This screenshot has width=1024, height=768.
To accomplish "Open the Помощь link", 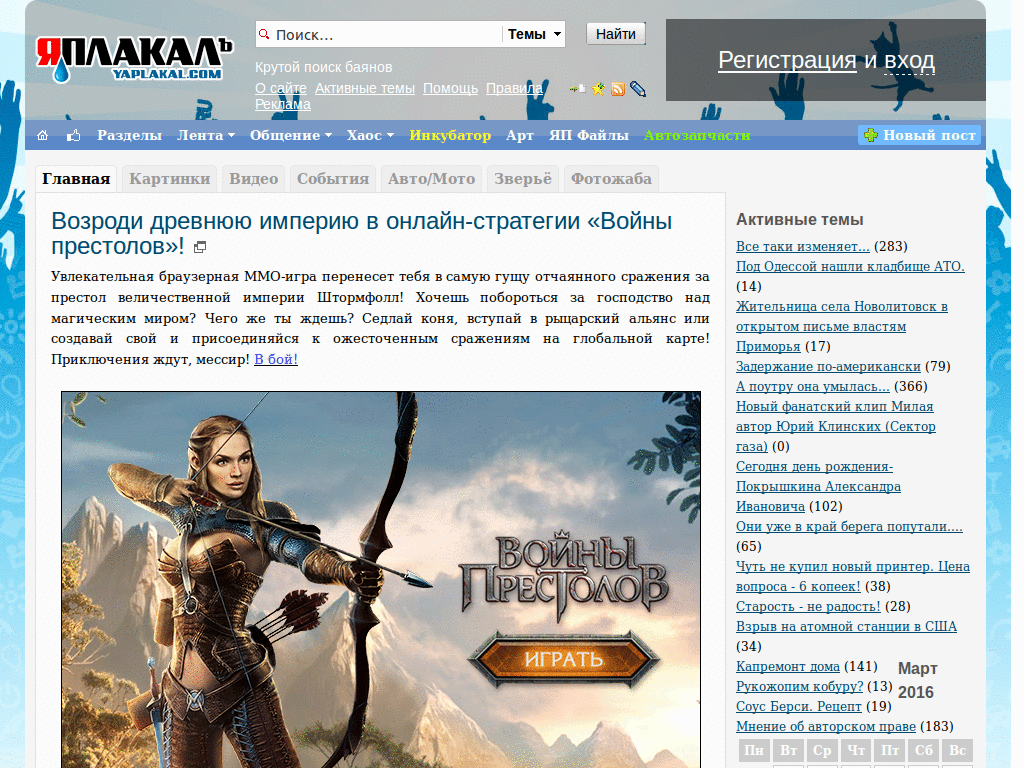I will tap(450, 88).
